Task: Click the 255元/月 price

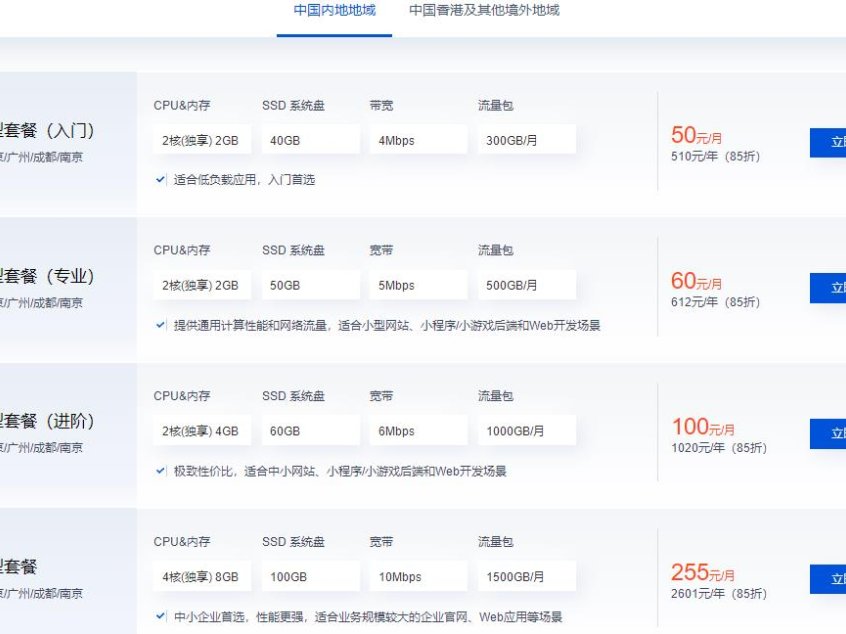Action: (x=703, y=572)
